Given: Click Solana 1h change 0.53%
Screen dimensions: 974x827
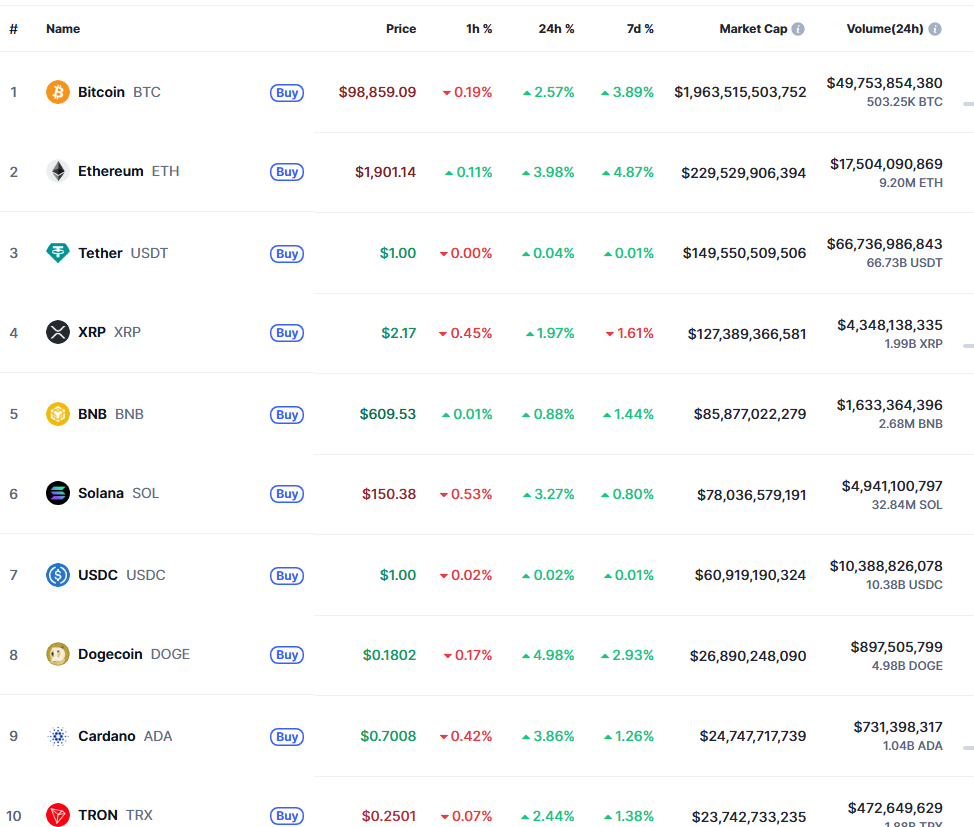Looking at the screenshot, I should click(x=466, y=494).
